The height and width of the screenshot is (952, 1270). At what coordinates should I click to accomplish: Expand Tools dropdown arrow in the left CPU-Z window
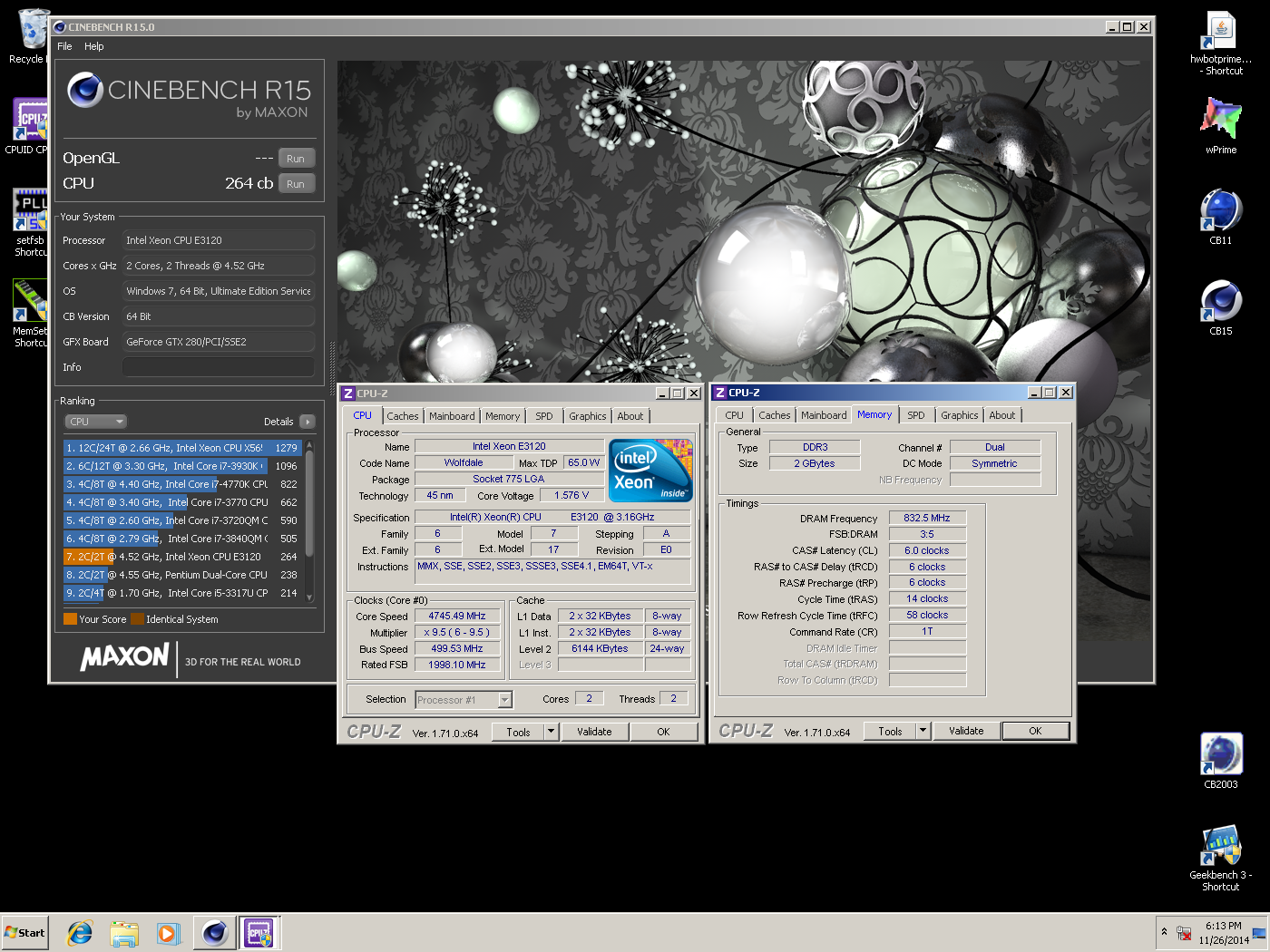(x=551, y=732)
